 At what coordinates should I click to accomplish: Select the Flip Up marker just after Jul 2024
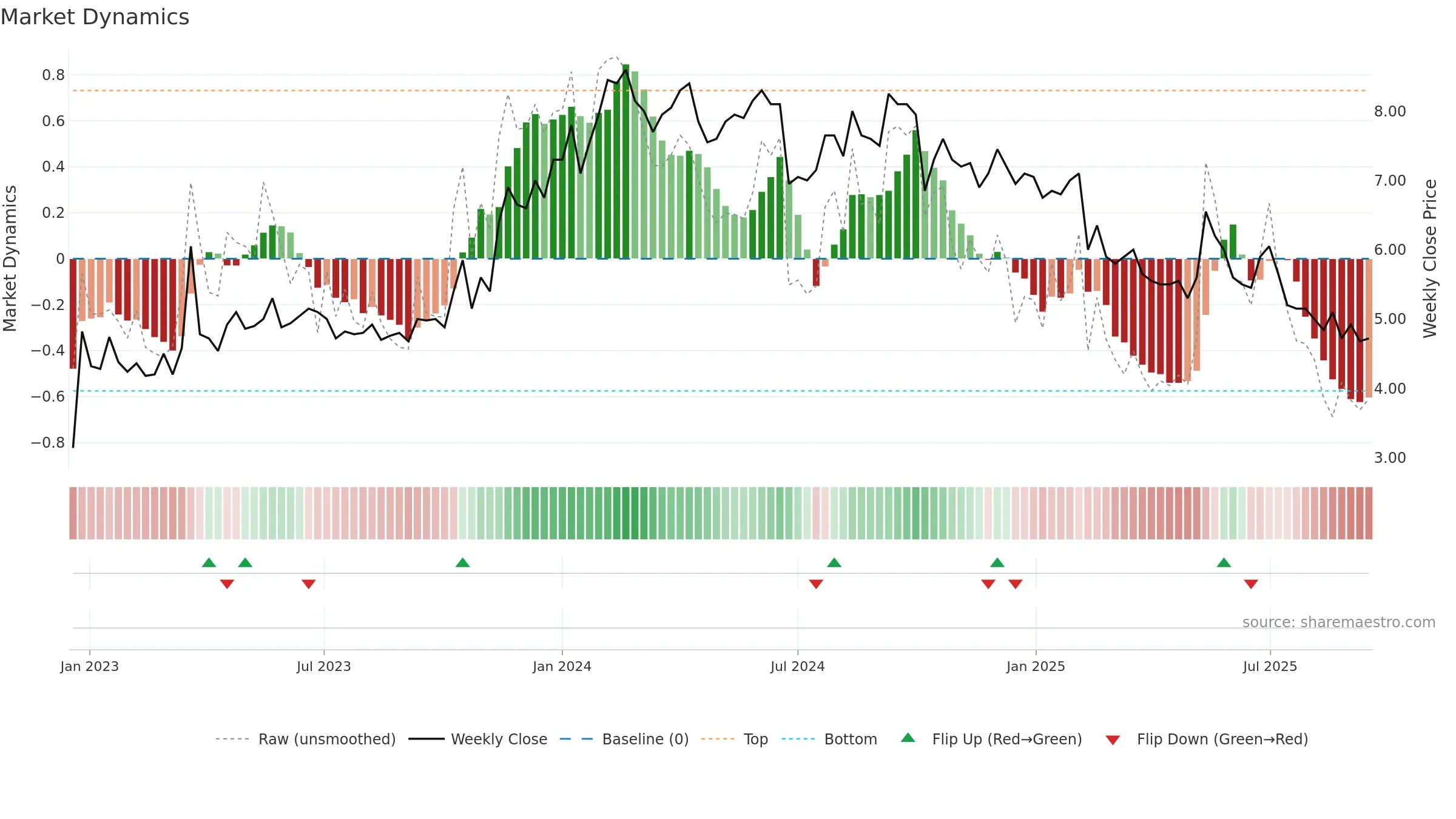pos(834,562)
